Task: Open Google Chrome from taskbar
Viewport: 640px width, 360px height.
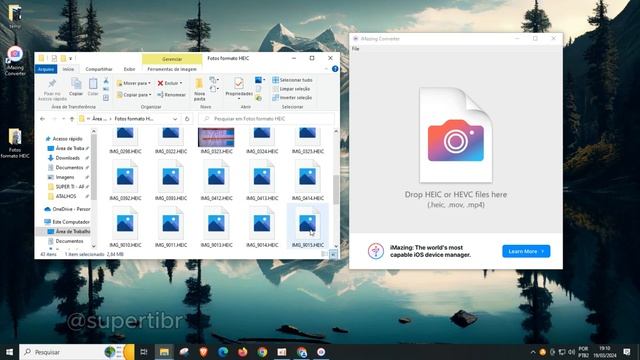Action: (262, 352)
